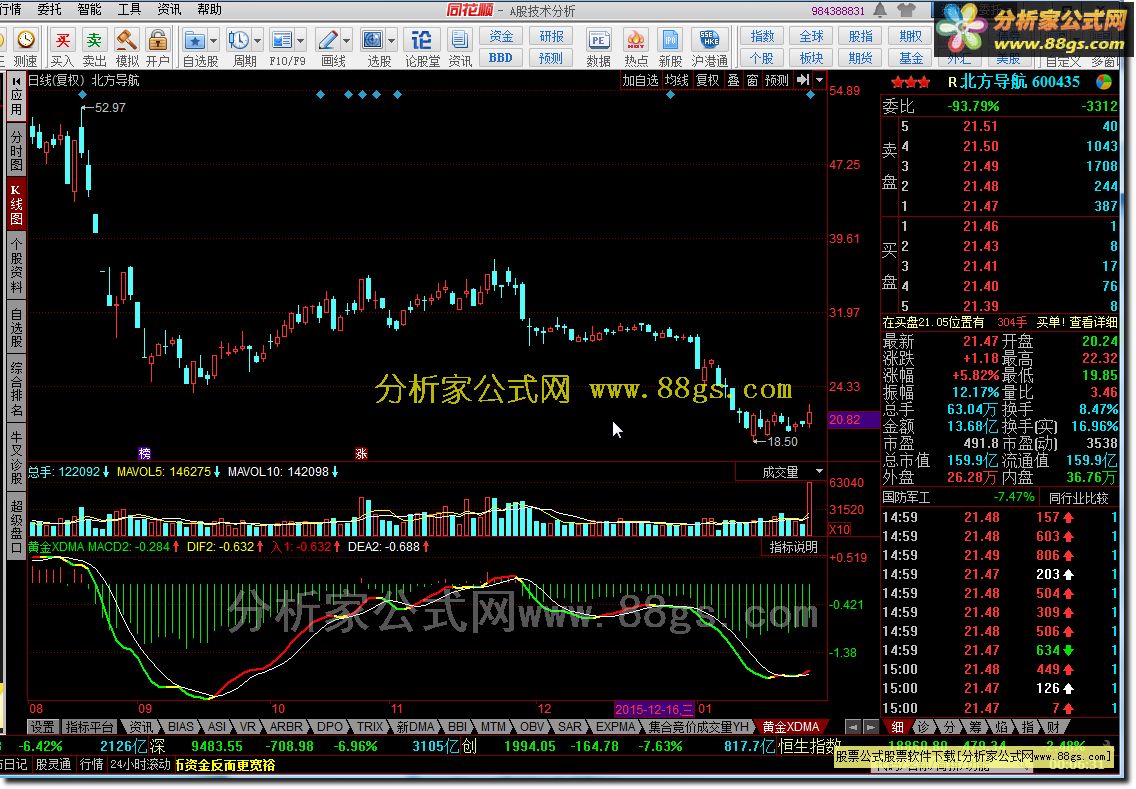Click the 新股 IPO icon
The height and width of the screenshot is (789, 1136).
(x=670, y=40)
